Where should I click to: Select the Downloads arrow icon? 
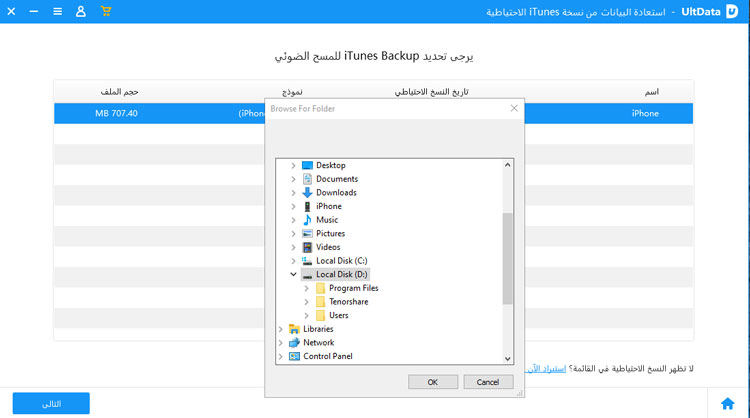coord(307,193)
